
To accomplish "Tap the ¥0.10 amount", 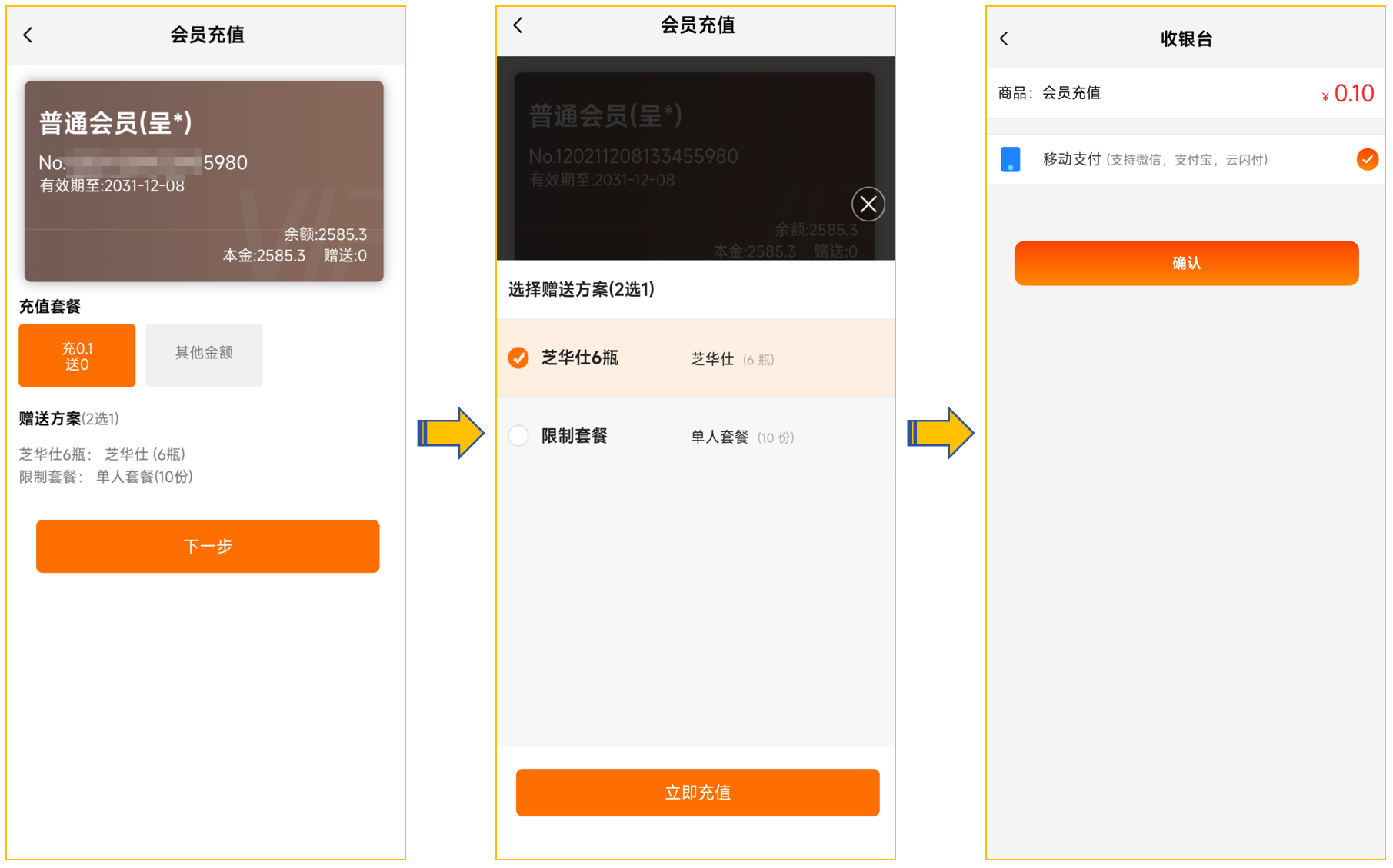I will [x=1348, y=94].
